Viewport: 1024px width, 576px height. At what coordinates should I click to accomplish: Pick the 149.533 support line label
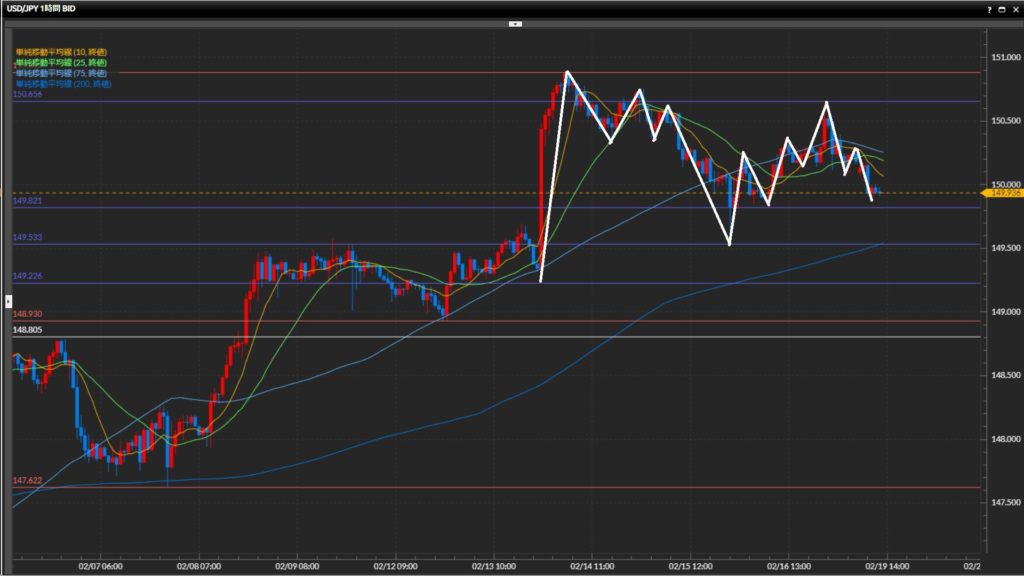26,238
